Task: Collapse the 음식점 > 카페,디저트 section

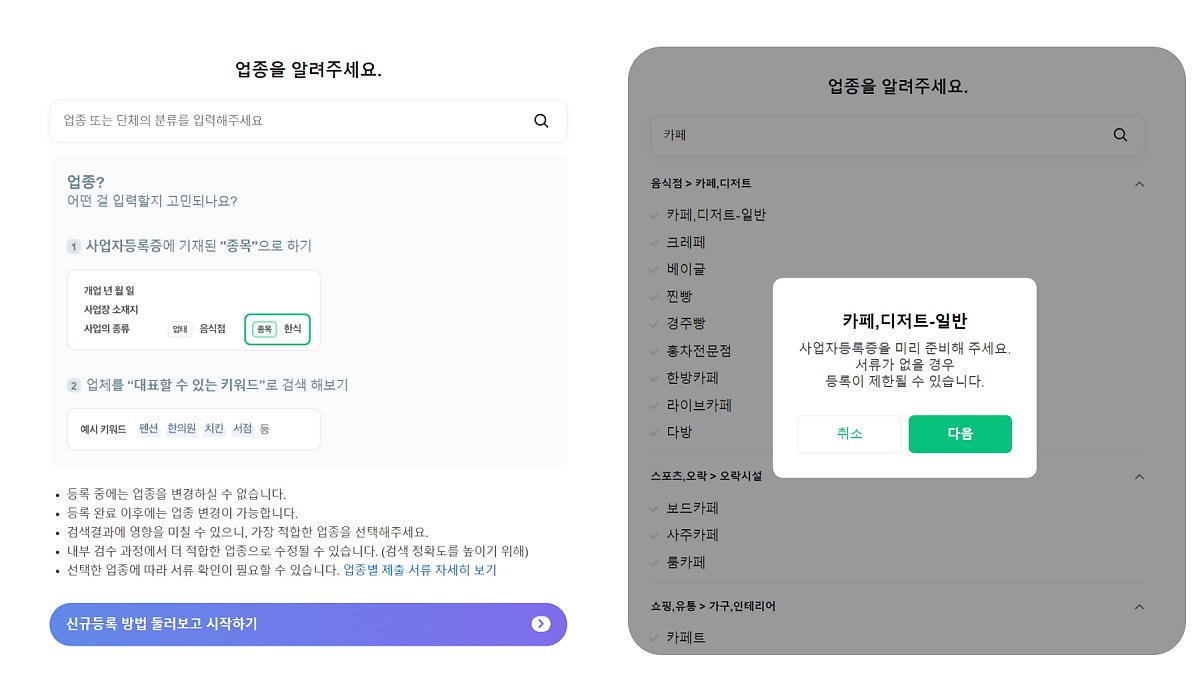Action: (x=1138, y=184)
